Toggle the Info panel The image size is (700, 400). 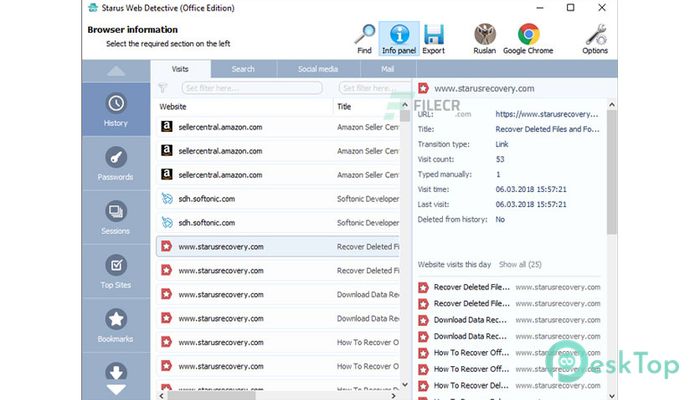pyautogui.click(x=399, y=39)
